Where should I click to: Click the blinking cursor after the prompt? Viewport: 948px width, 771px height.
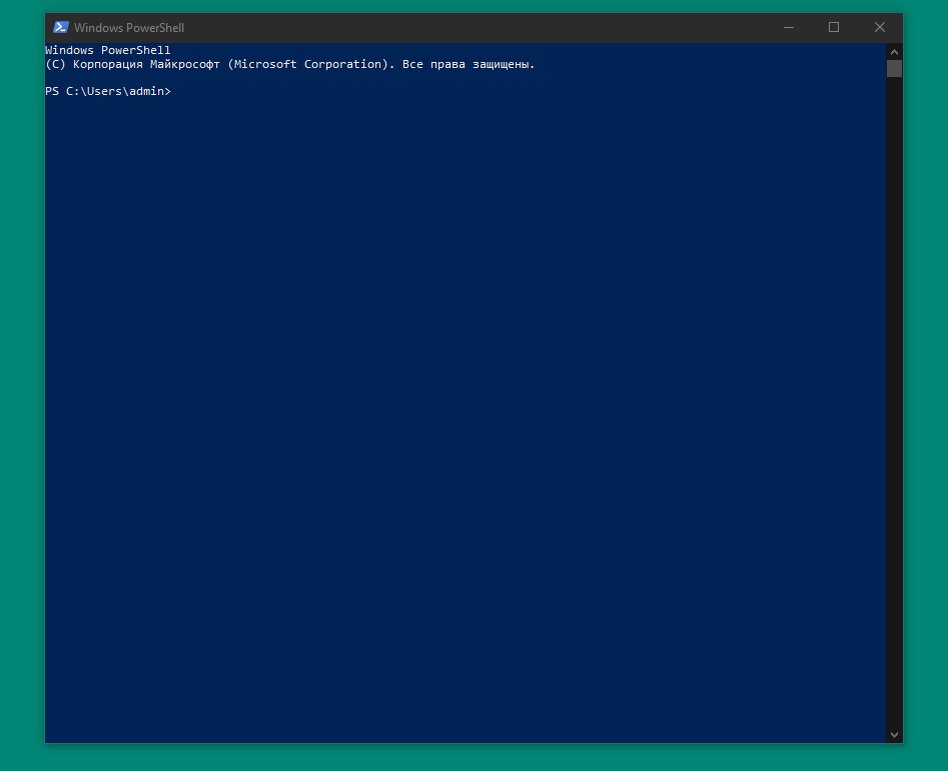pos(176,91)
